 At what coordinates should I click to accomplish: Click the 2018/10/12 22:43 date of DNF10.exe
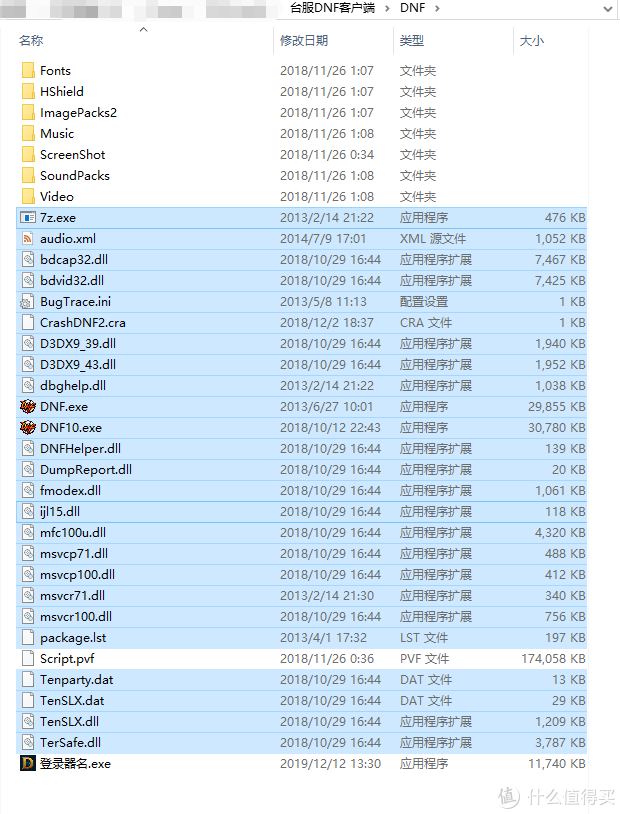tap(330, 428)
